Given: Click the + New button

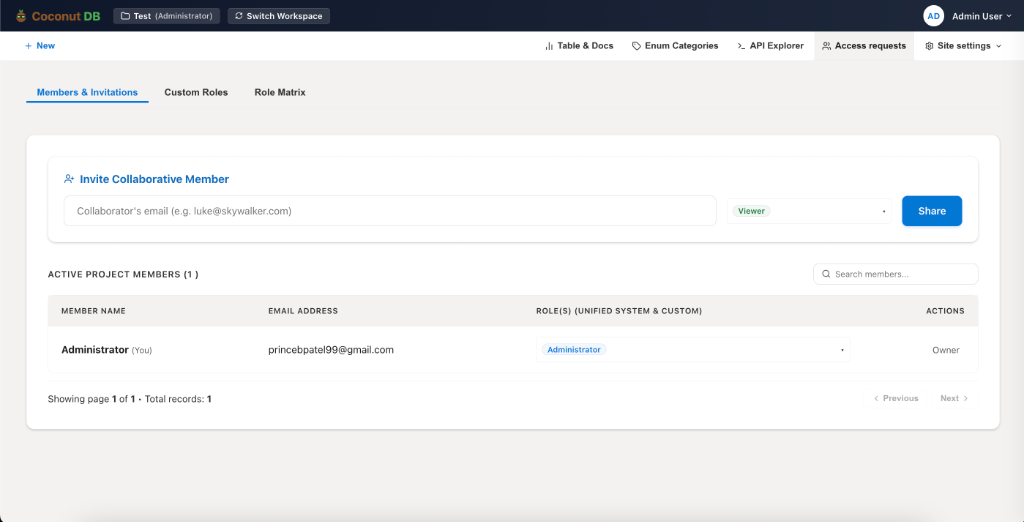Looking at the screenshot, I should tap(40, 46).
